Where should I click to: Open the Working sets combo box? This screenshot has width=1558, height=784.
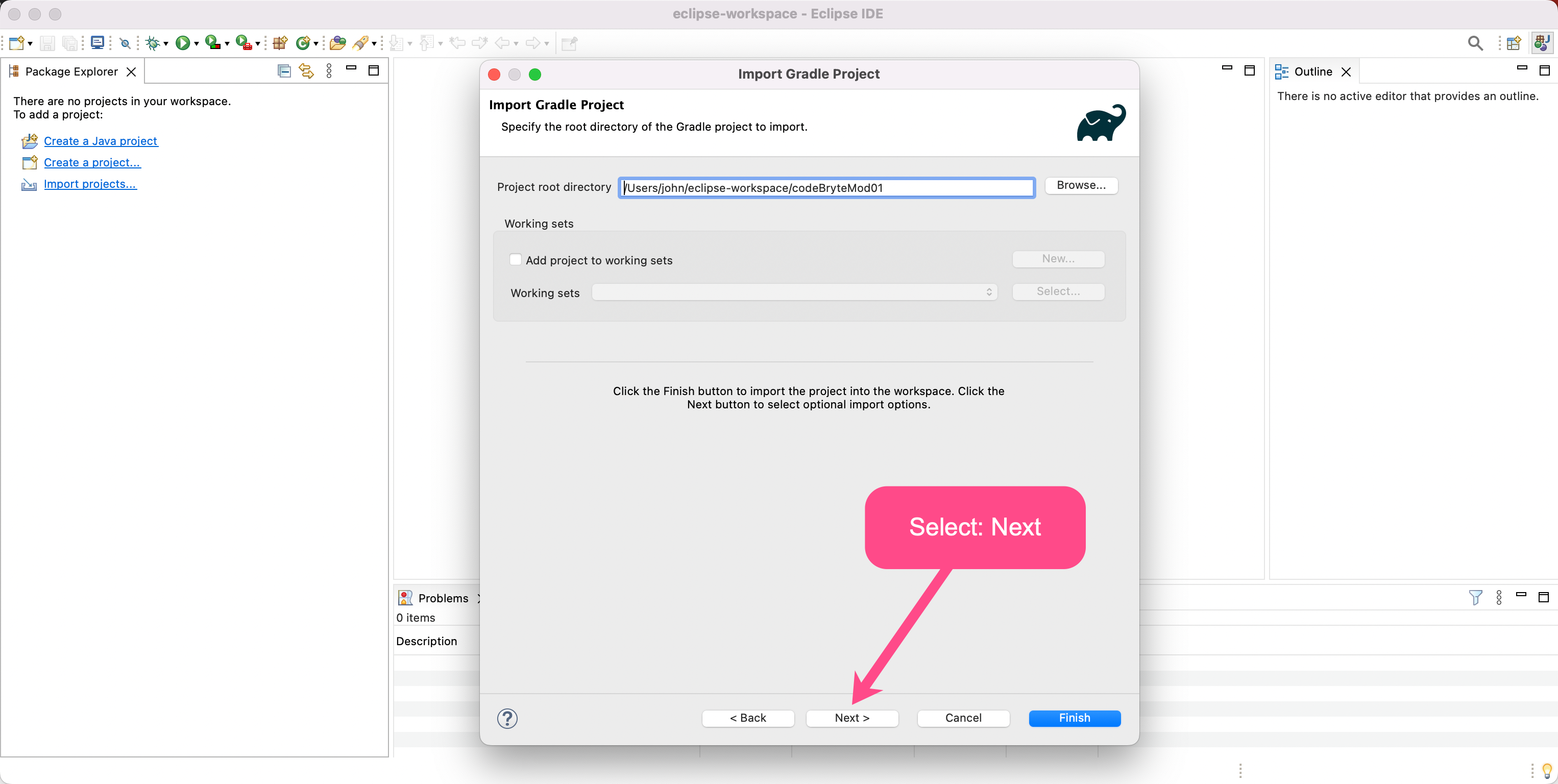click(x=793, y=292)
